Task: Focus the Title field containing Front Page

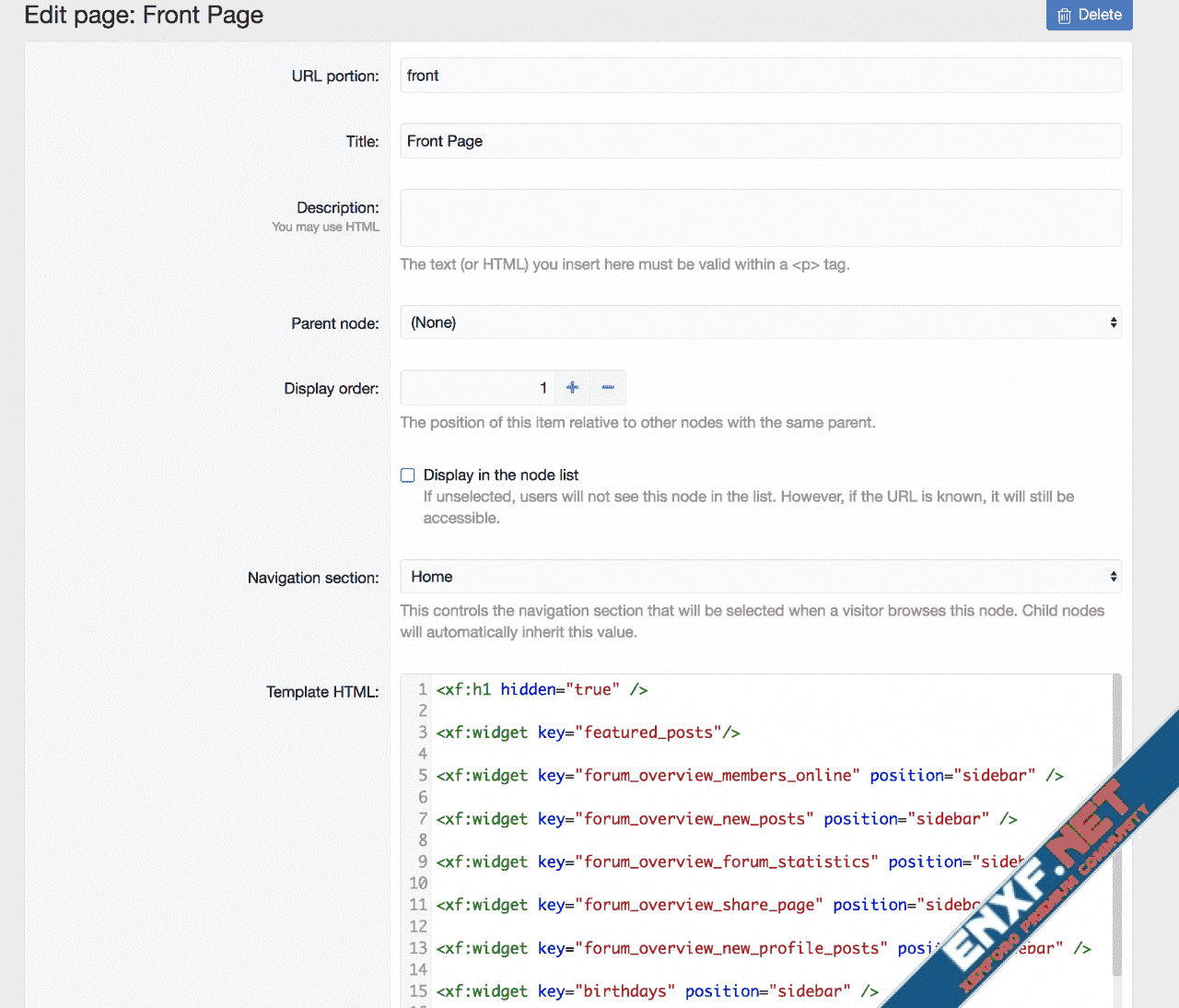Action: coord(760,141)
